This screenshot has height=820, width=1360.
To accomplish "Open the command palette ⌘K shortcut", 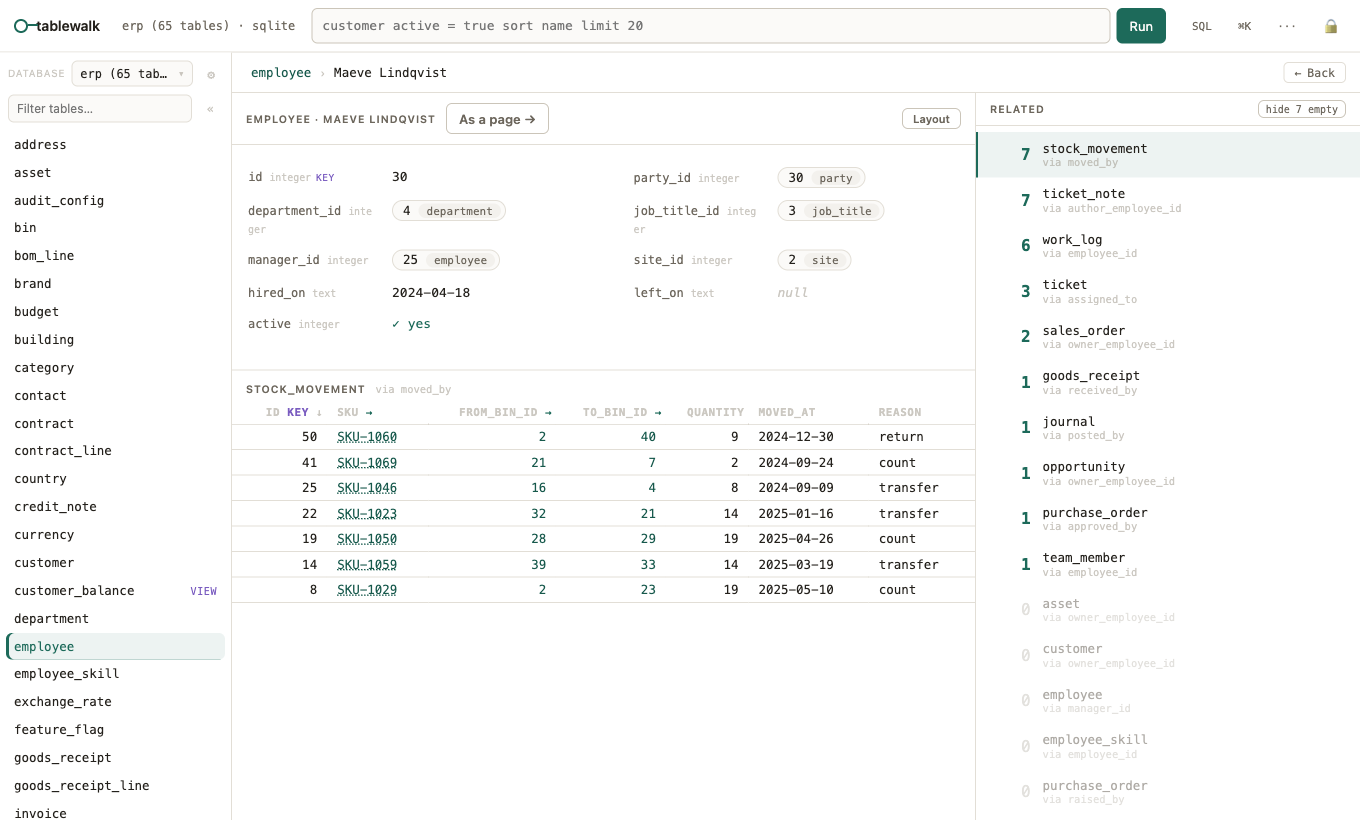I will pyautogui.click(x=1244, y=26).
